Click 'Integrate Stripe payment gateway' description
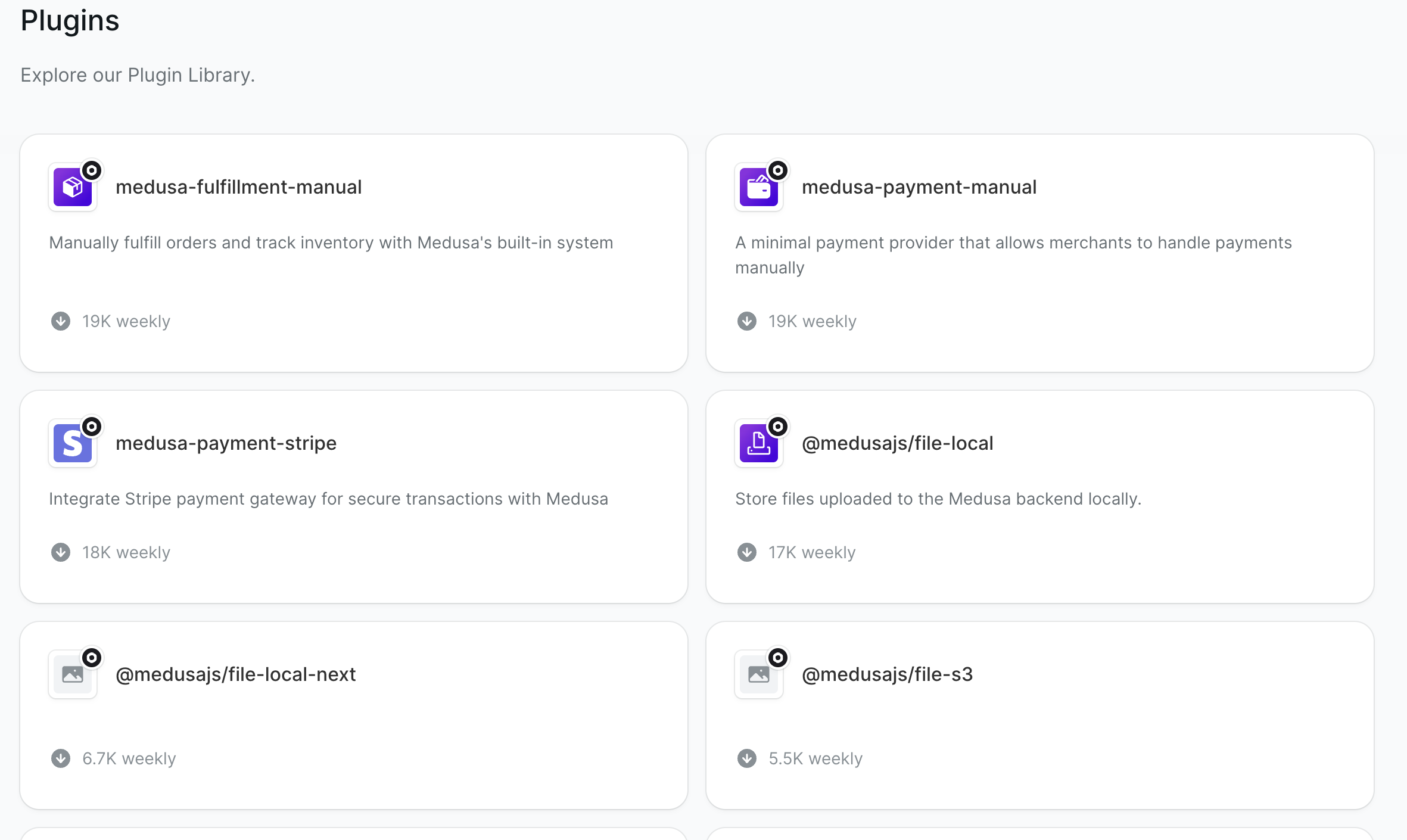 329,499
